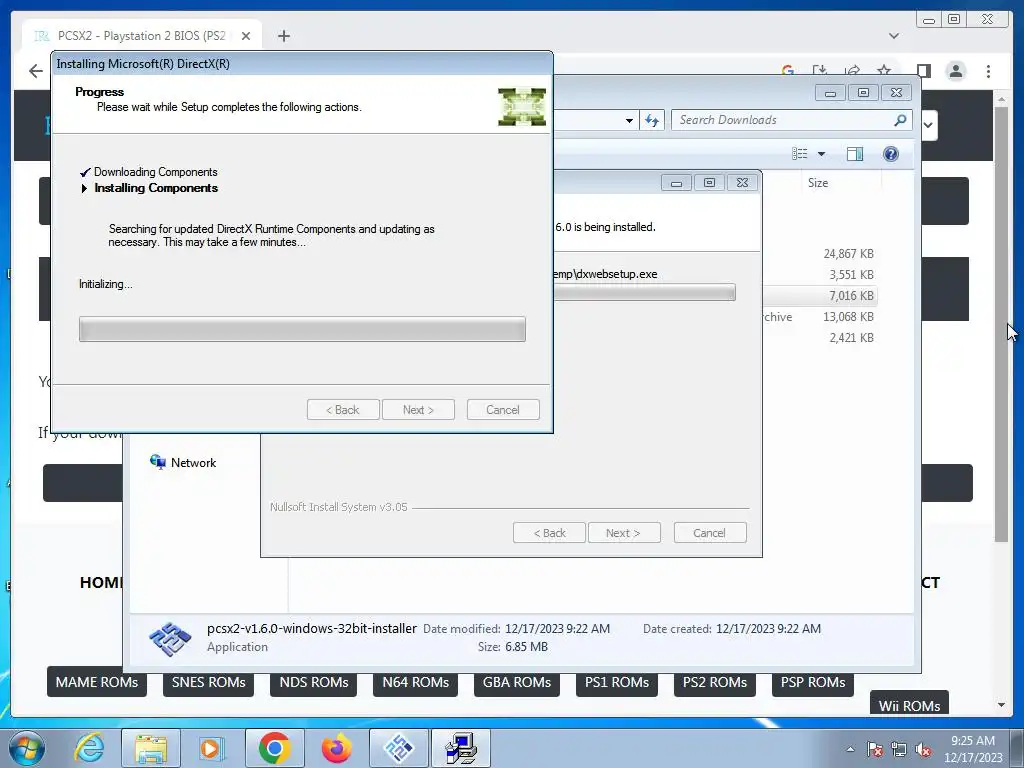Open Windows Media Player from the taskbar
This screenshot has height=768, width=1024.
click(x=212, y=748)
